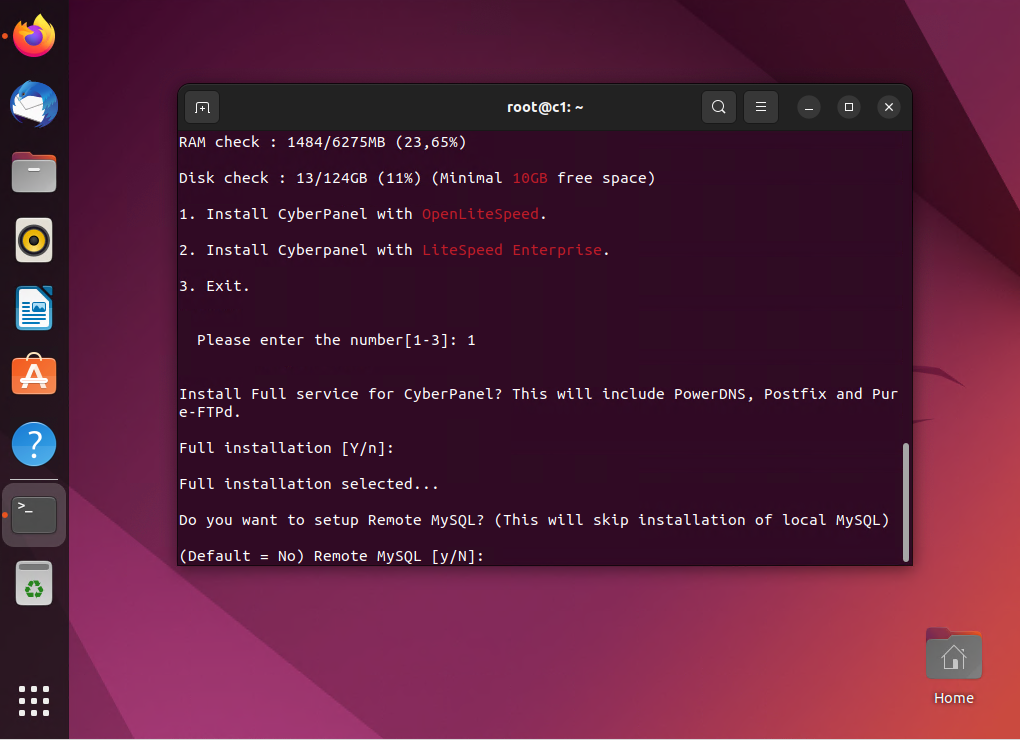1020x740 pixels.
Task: Launch LibreOffice Writer from dock
Action: point(34,308)
